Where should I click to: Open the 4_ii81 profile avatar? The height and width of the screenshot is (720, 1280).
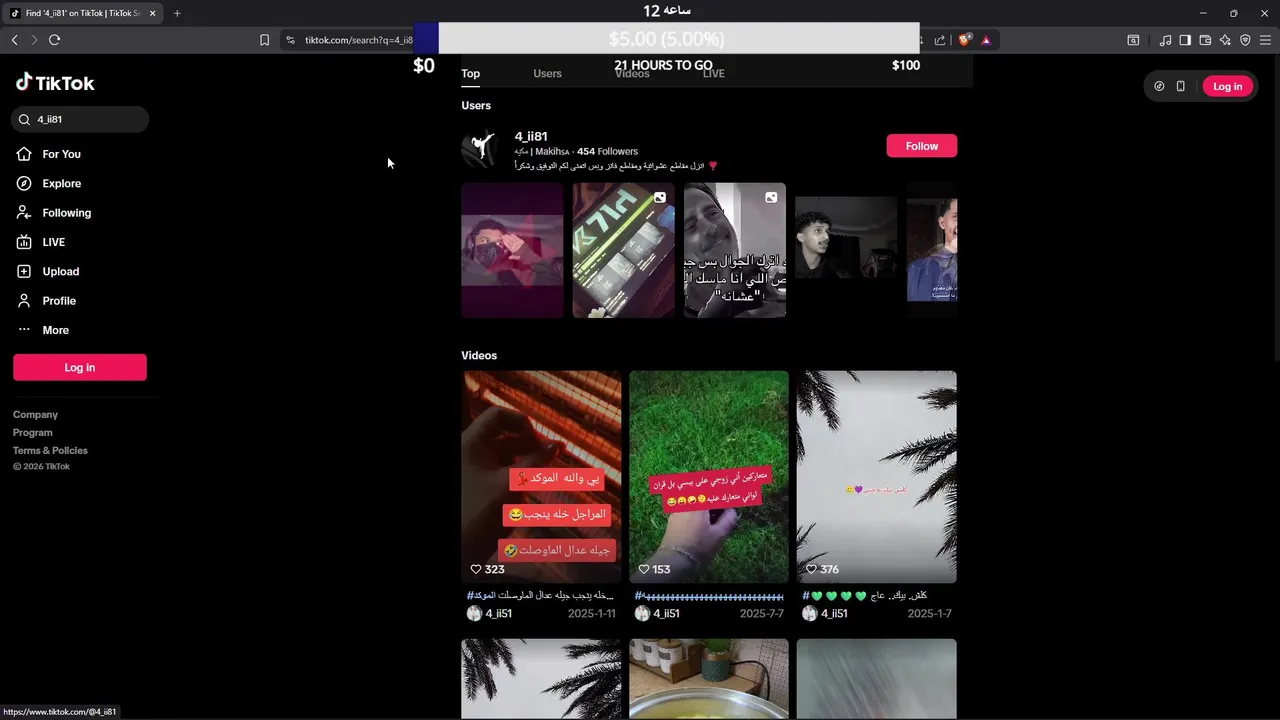[480, 149]
